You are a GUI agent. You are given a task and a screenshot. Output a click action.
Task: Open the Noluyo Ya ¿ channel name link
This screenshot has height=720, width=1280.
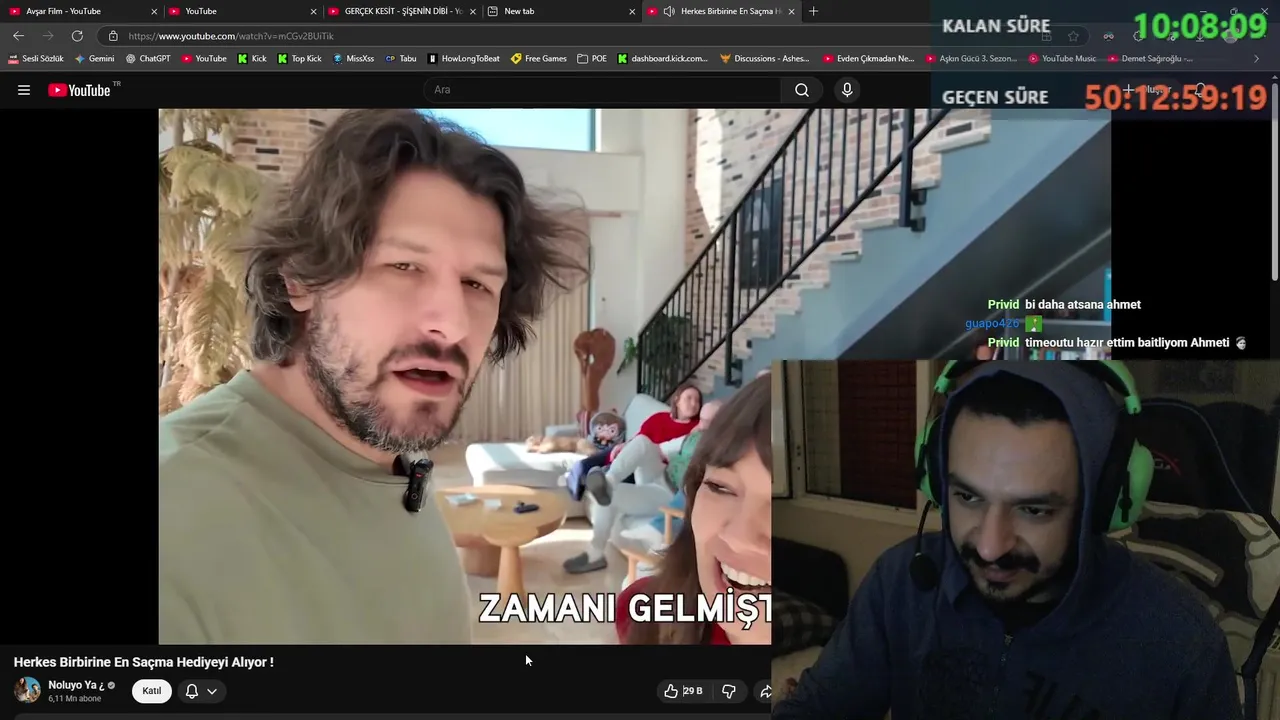[76, 685]
